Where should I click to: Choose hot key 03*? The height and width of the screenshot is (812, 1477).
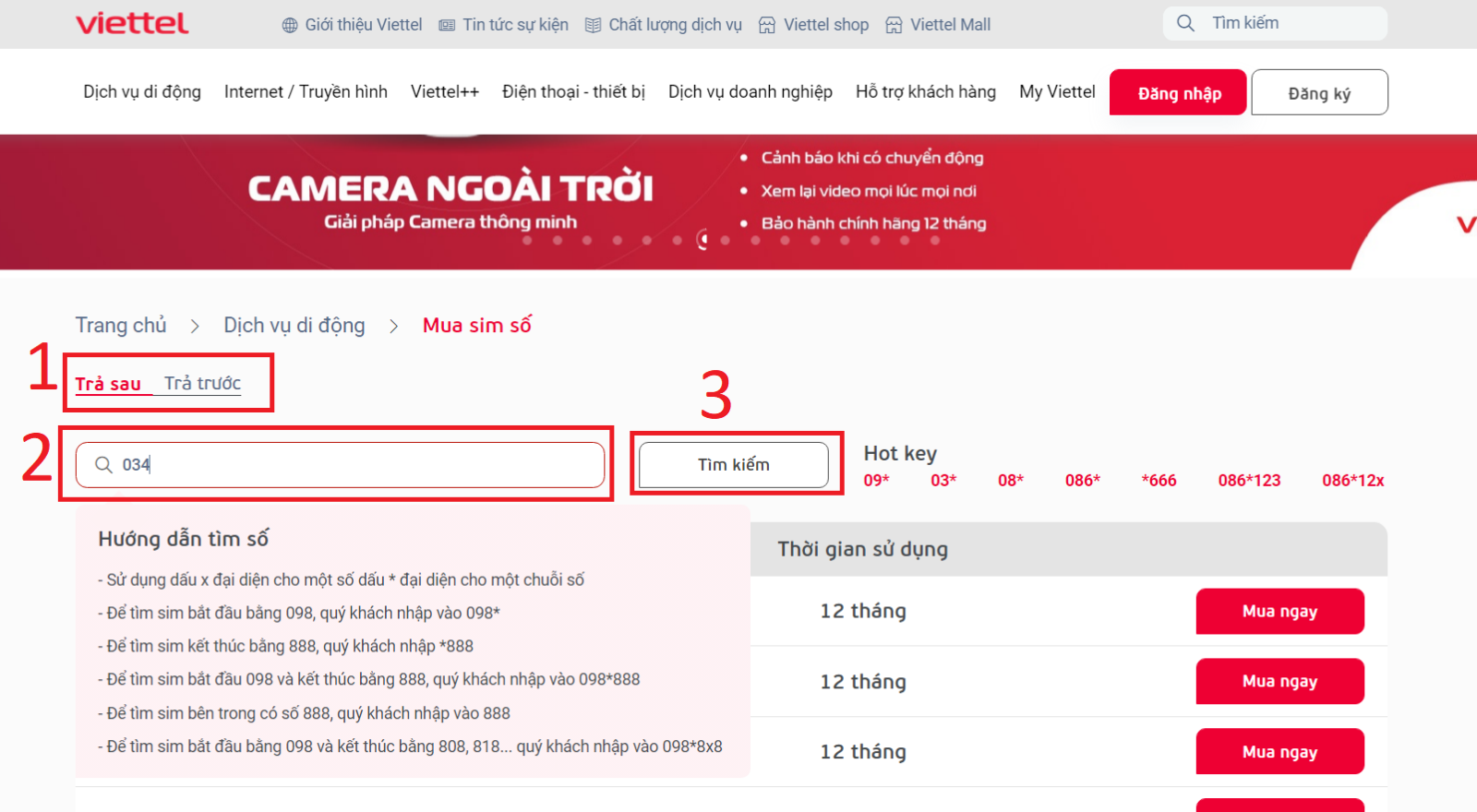(x=943, y=480)
